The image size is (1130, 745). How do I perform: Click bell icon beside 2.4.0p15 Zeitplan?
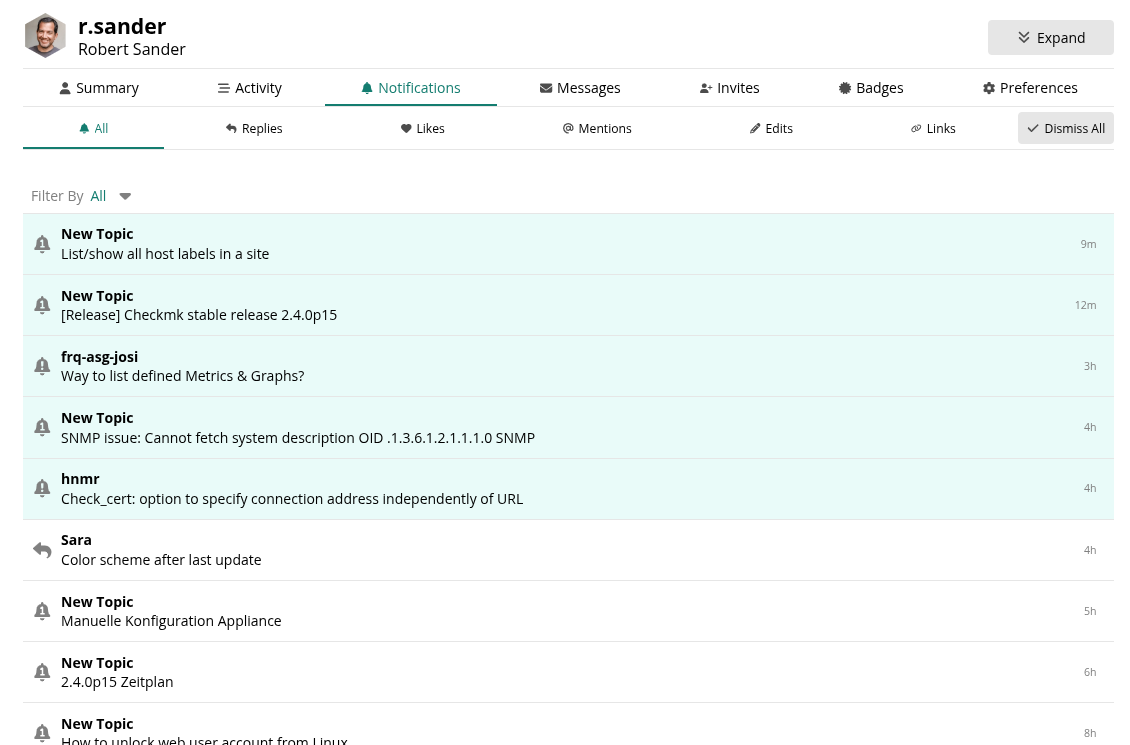42,672
